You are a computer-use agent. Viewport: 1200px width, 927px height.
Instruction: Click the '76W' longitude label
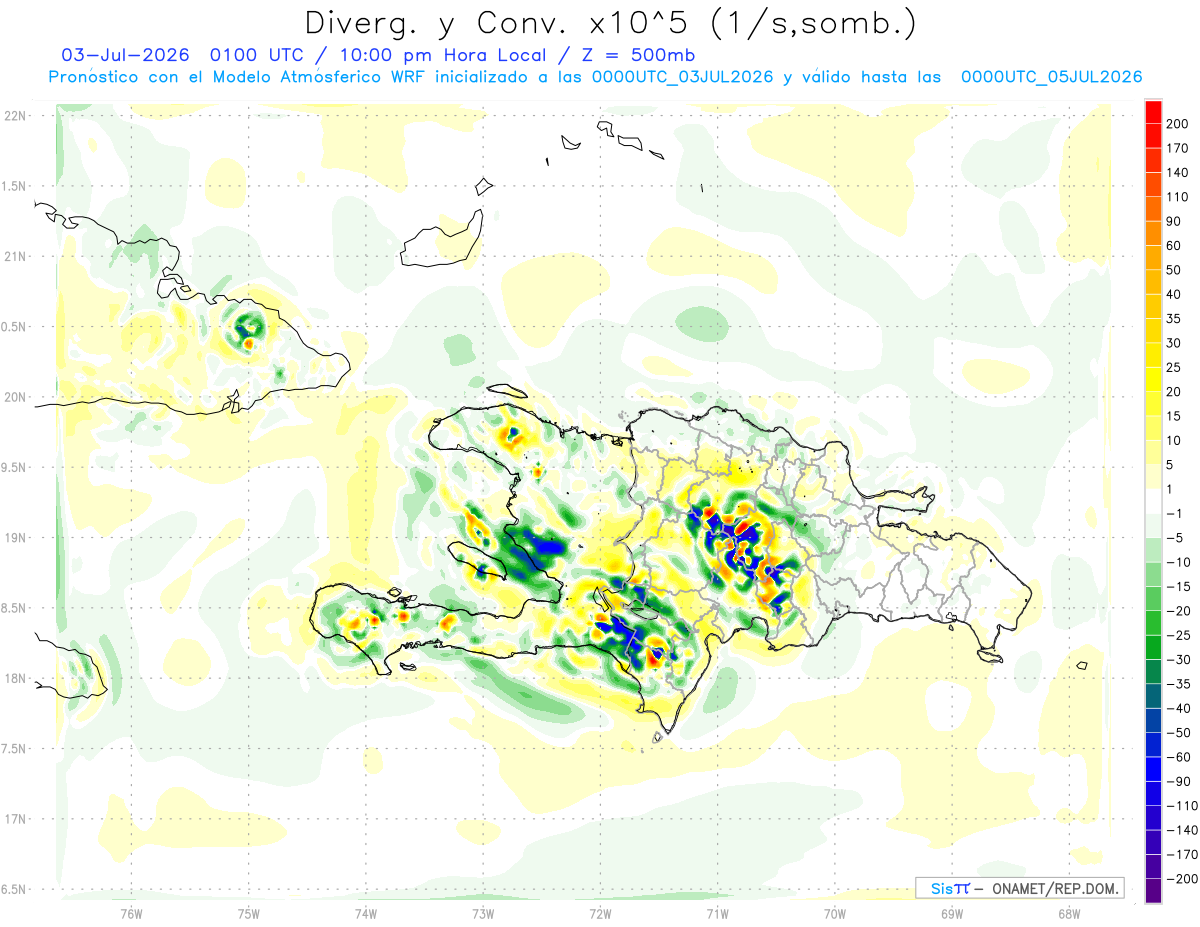[x=131, y=912]
